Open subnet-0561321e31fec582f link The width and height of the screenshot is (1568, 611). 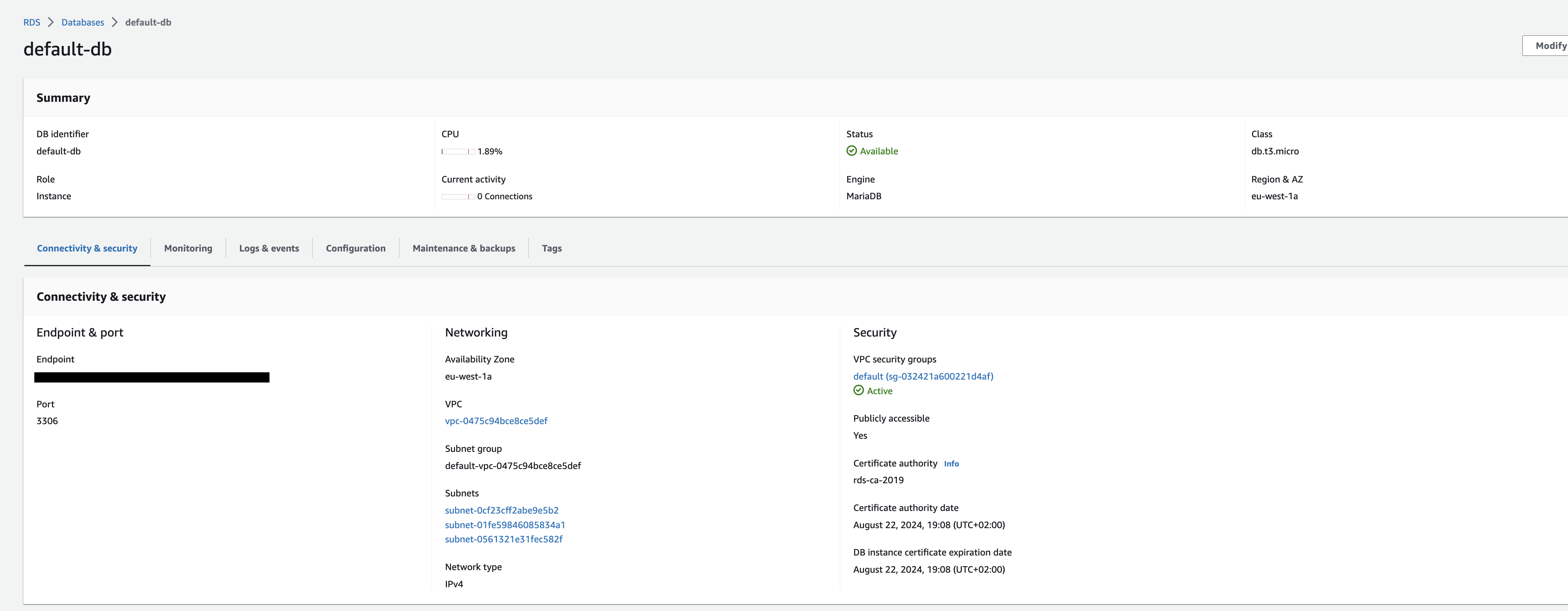504,539
